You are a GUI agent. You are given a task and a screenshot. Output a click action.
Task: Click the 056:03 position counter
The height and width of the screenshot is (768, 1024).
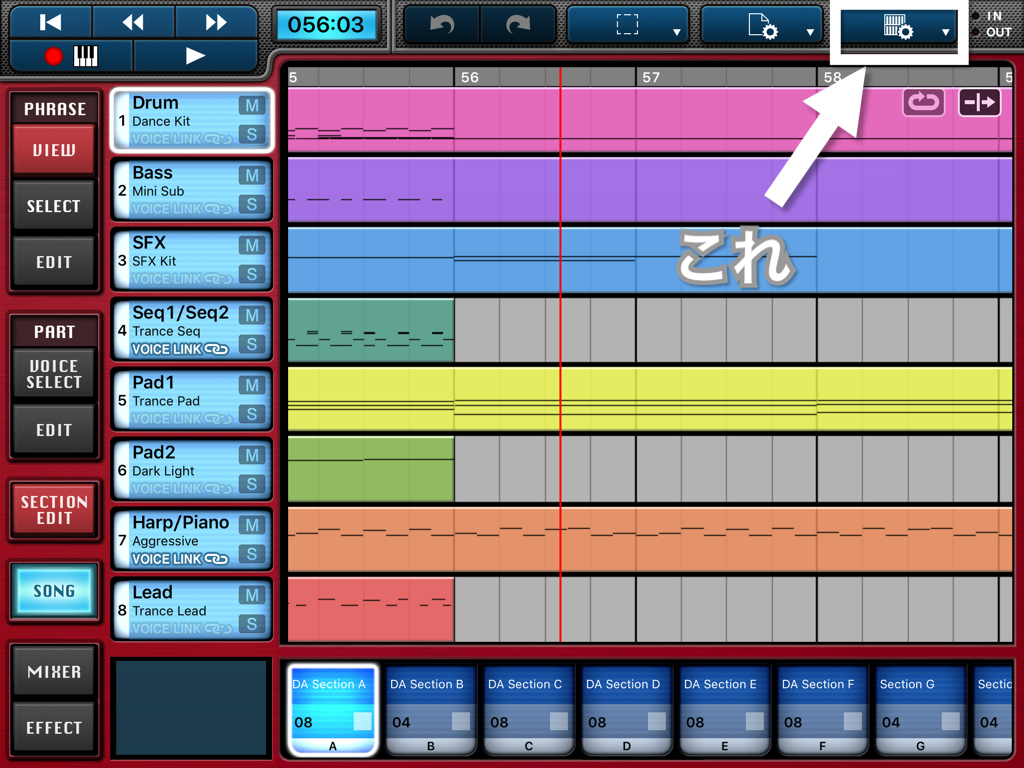coord(326,25)
